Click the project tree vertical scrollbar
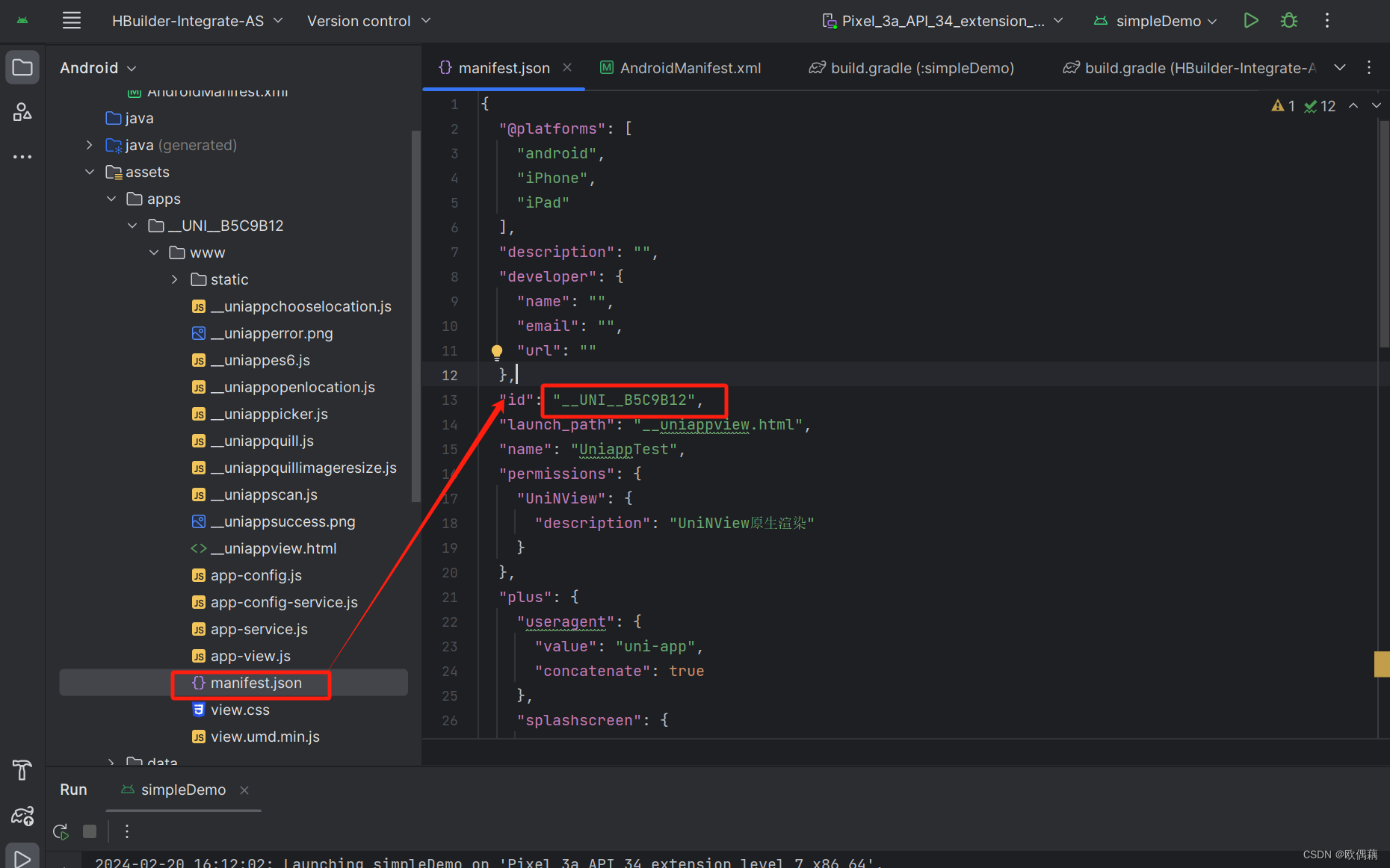The height and width of the screenshot is (868, 1390). coord(416,317)
